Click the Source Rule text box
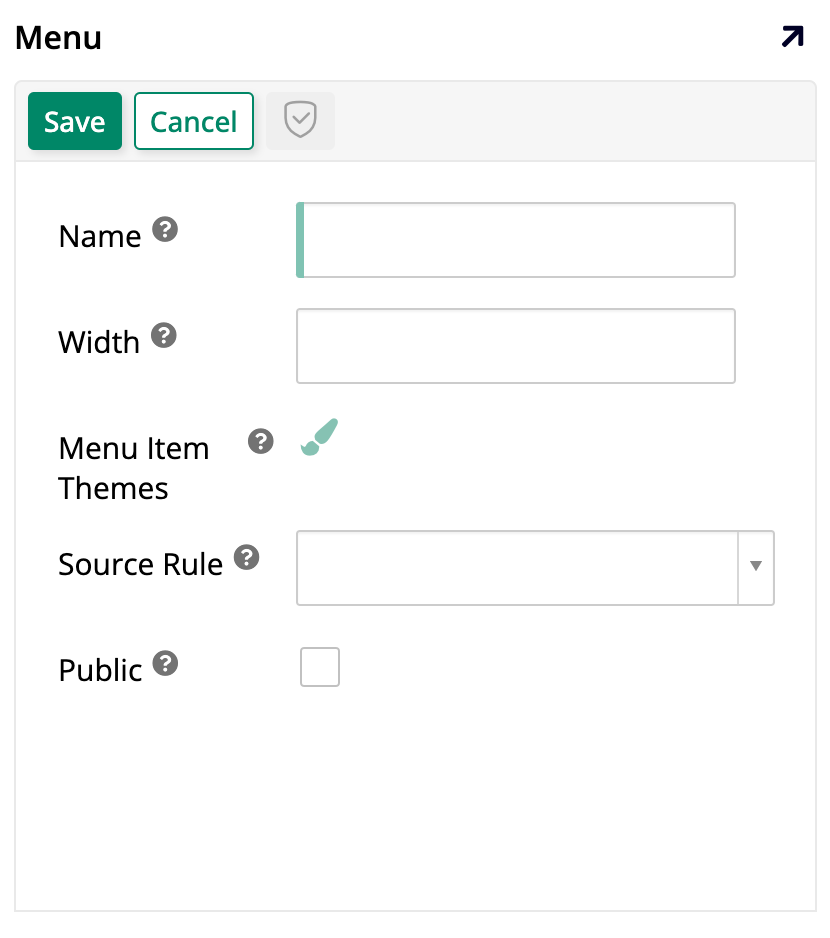 (515, 567)
